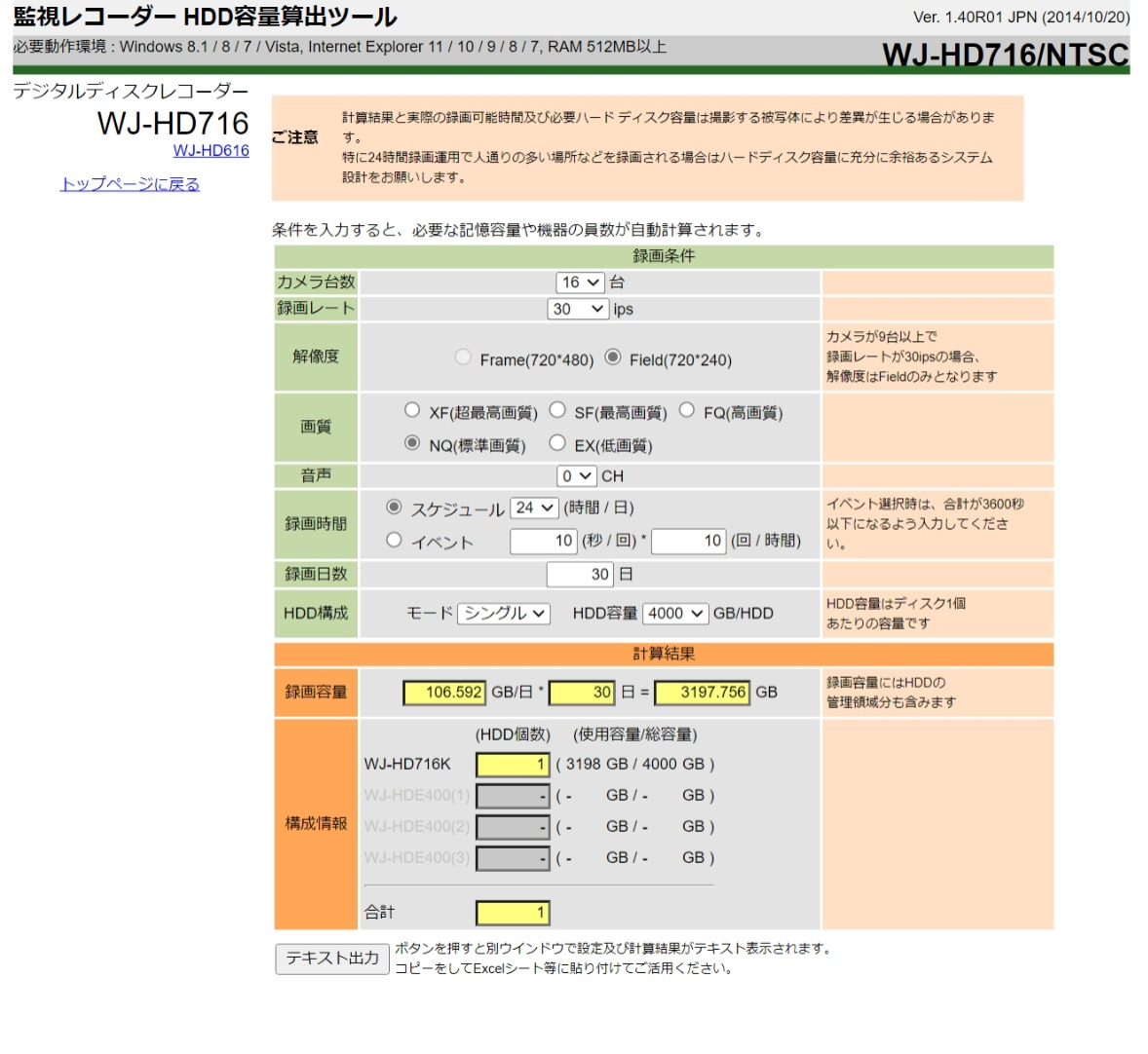
Task: Click the 録画時間 row label
Action: point(316,524)
